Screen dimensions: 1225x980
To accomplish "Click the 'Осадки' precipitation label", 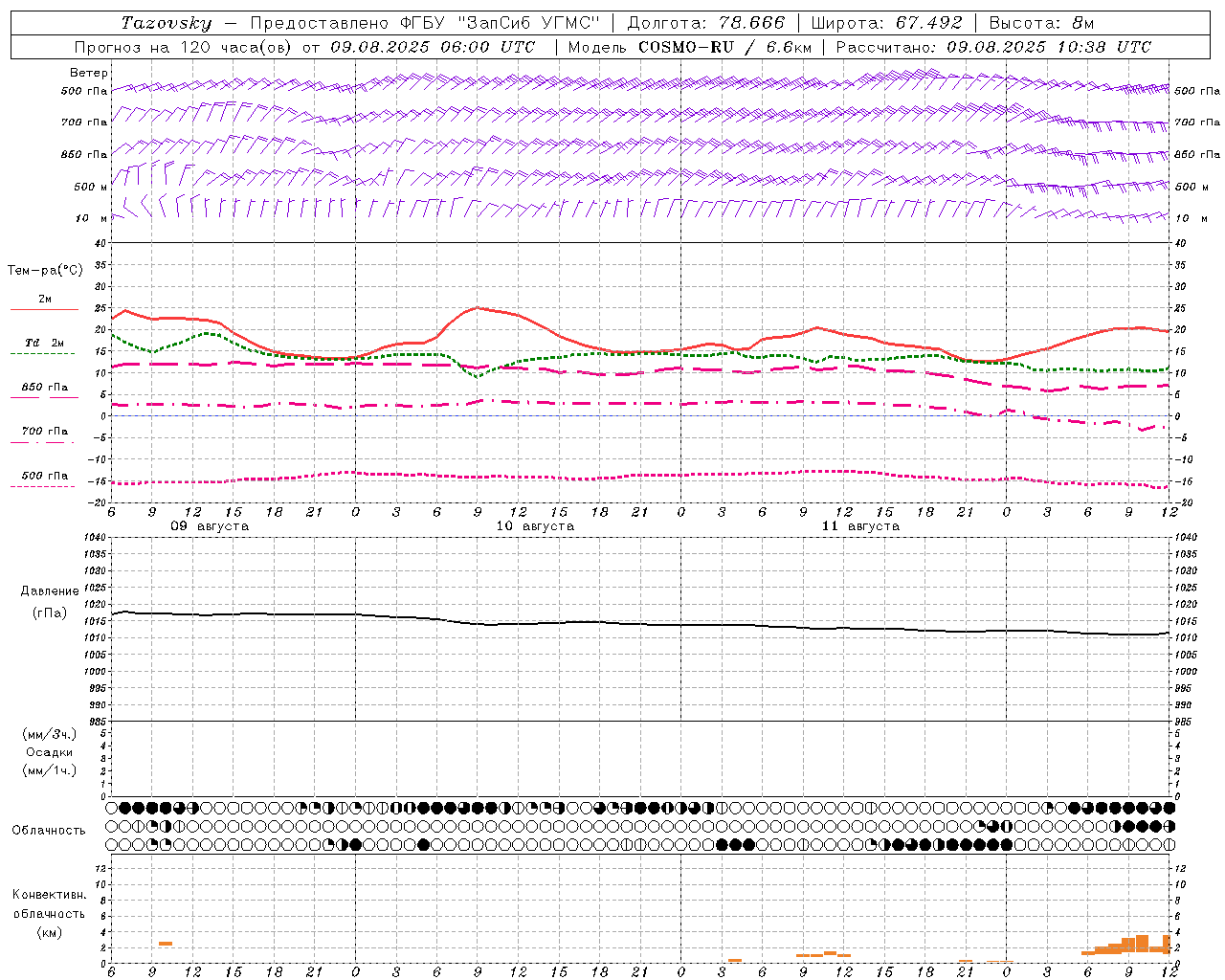I will click(50, 752).
